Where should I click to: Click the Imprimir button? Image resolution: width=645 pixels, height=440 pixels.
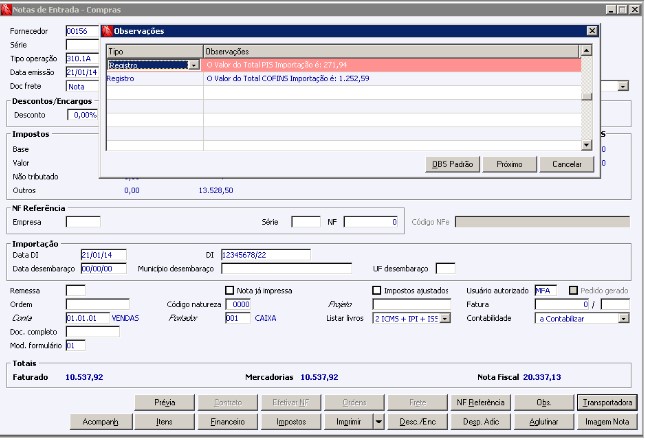349,421
